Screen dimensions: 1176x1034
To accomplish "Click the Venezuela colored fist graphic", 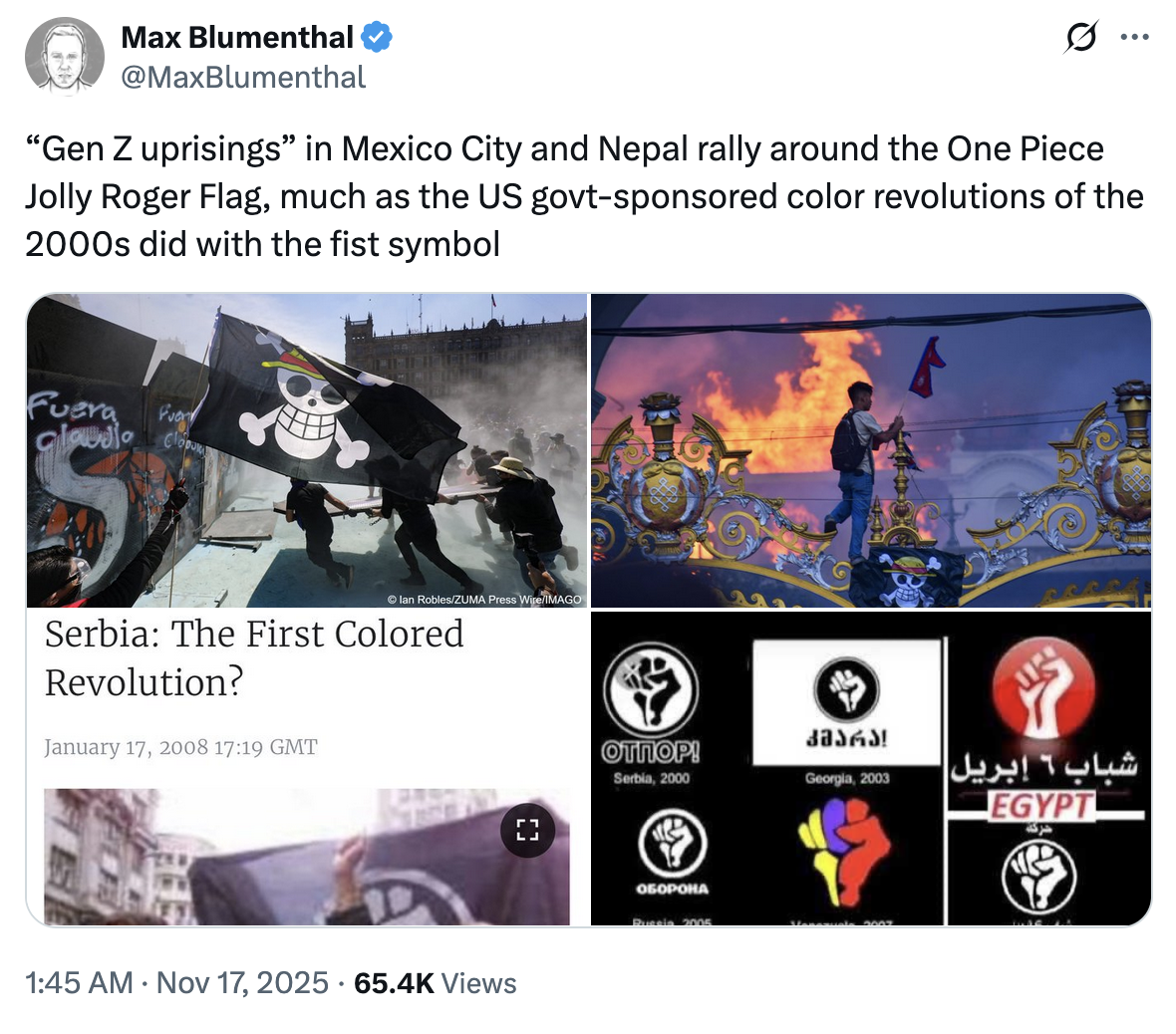I will [846, 852].
